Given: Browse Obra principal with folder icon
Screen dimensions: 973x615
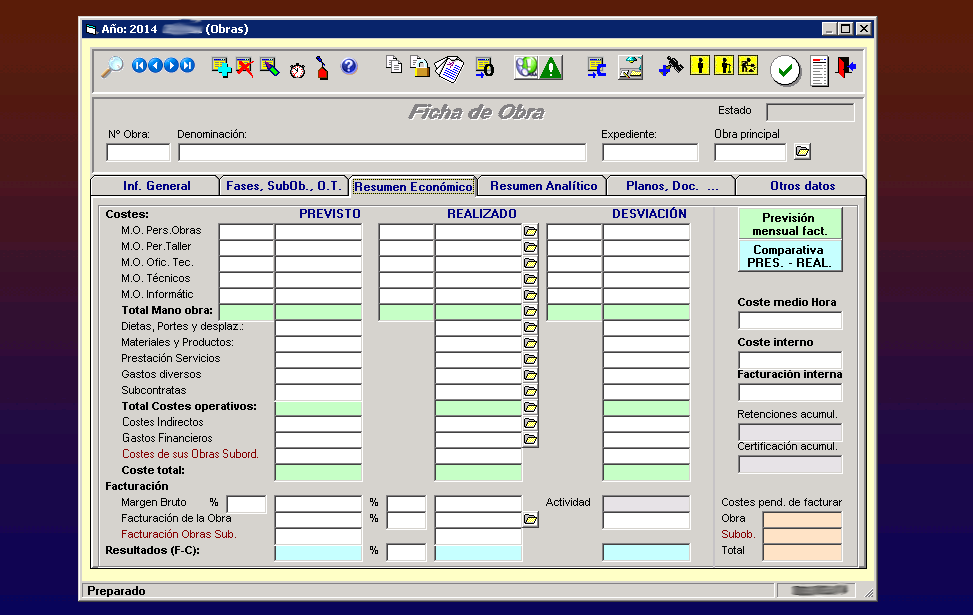Looking at the screenshot, I should pos(802,151).
